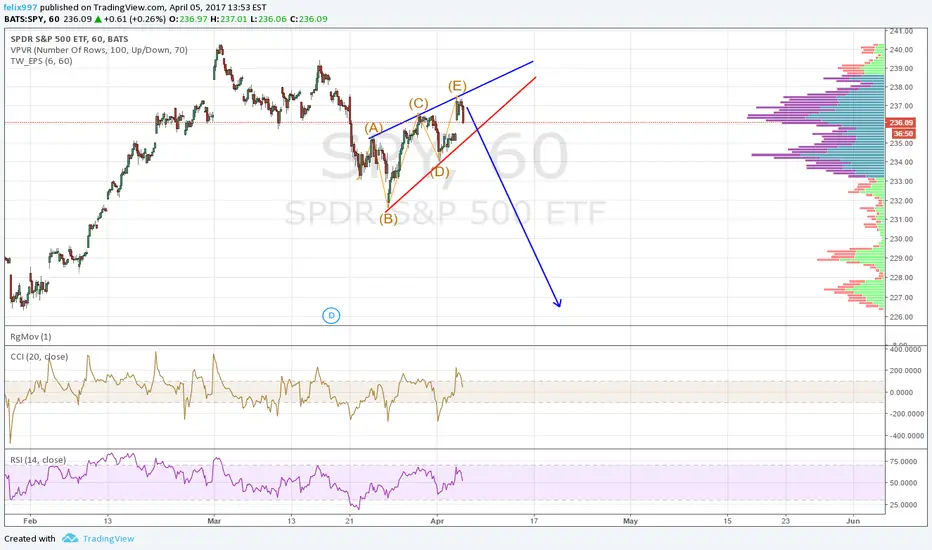
Task: Click the green +0.61 (+0.26%) change value
Action: [x=134, y=19]
